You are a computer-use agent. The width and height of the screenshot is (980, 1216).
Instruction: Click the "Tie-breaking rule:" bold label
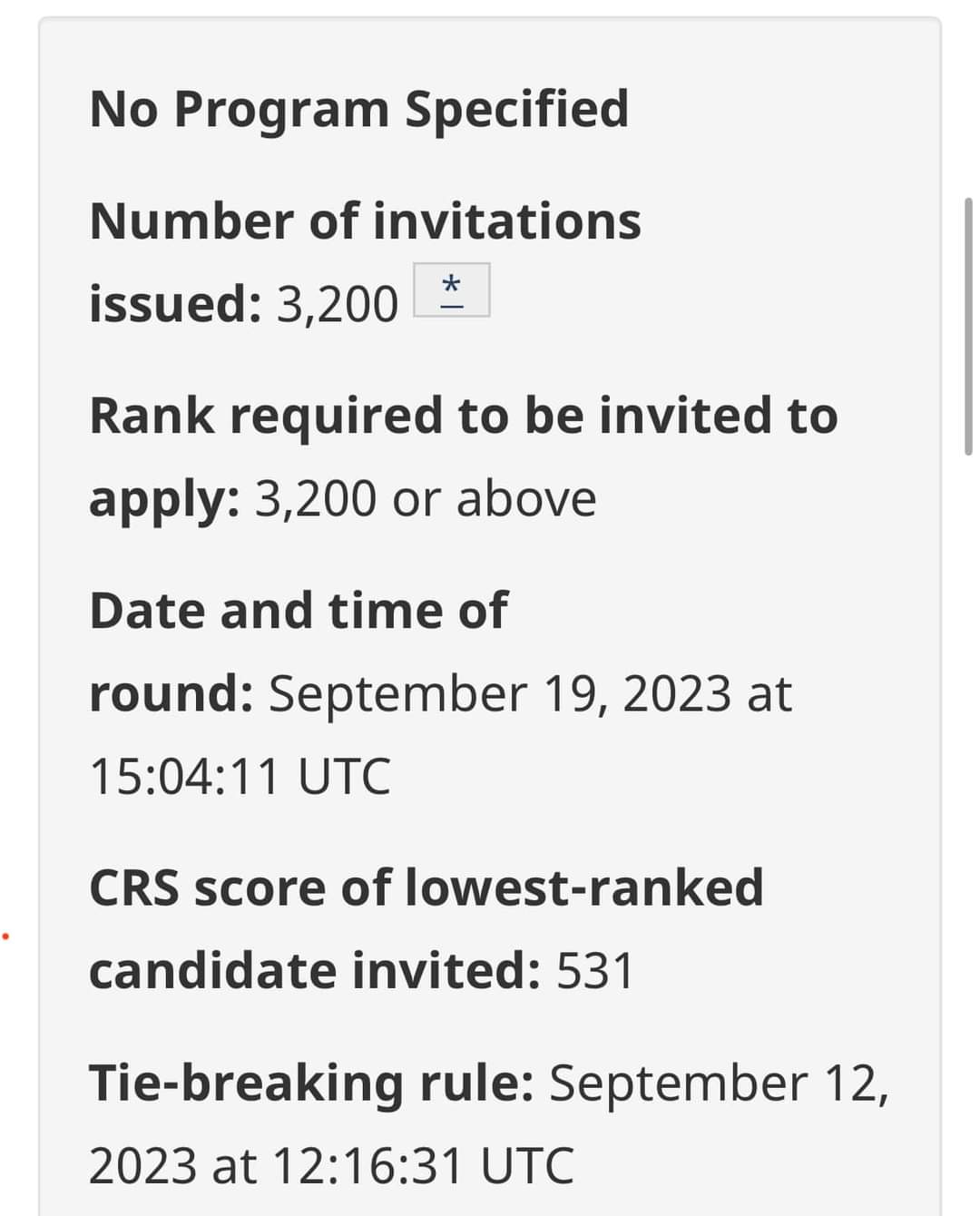[x=311, y=1084]
